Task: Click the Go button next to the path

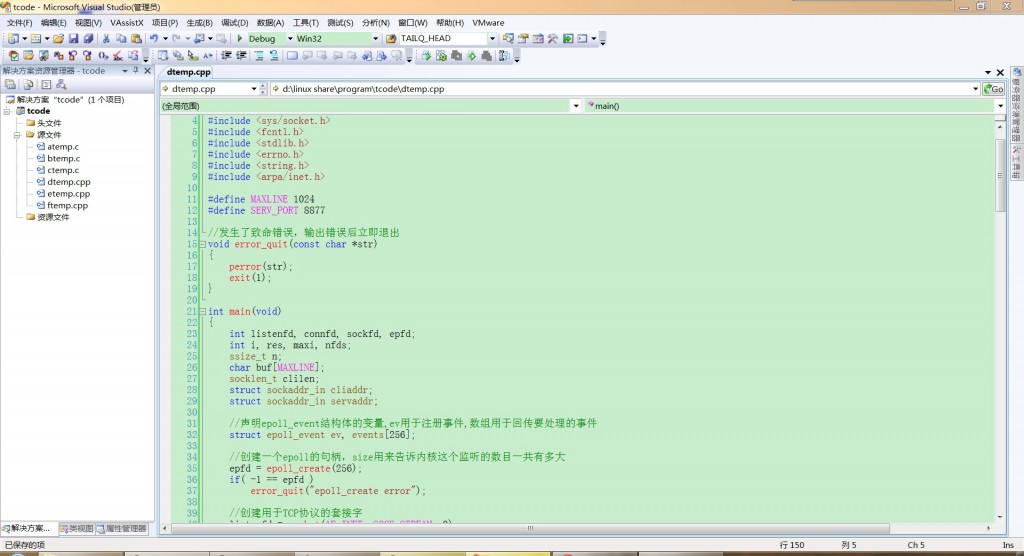Action: tap(993, 89)
